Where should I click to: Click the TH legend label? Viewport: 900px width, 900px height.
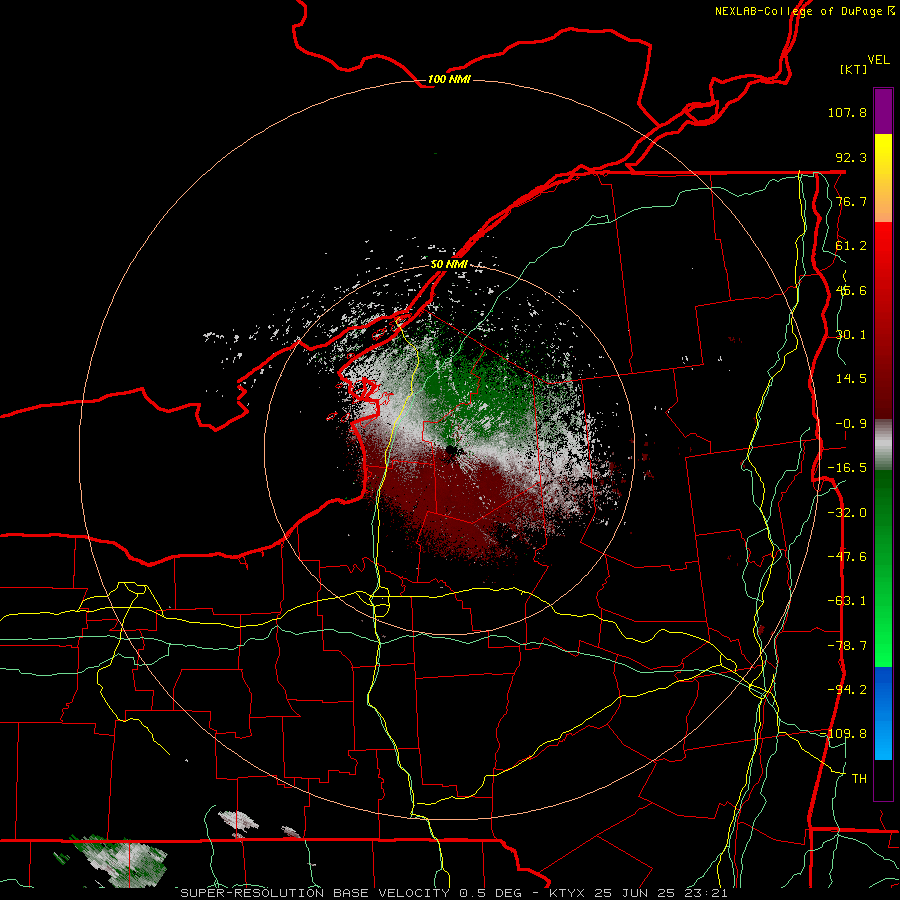859,779
